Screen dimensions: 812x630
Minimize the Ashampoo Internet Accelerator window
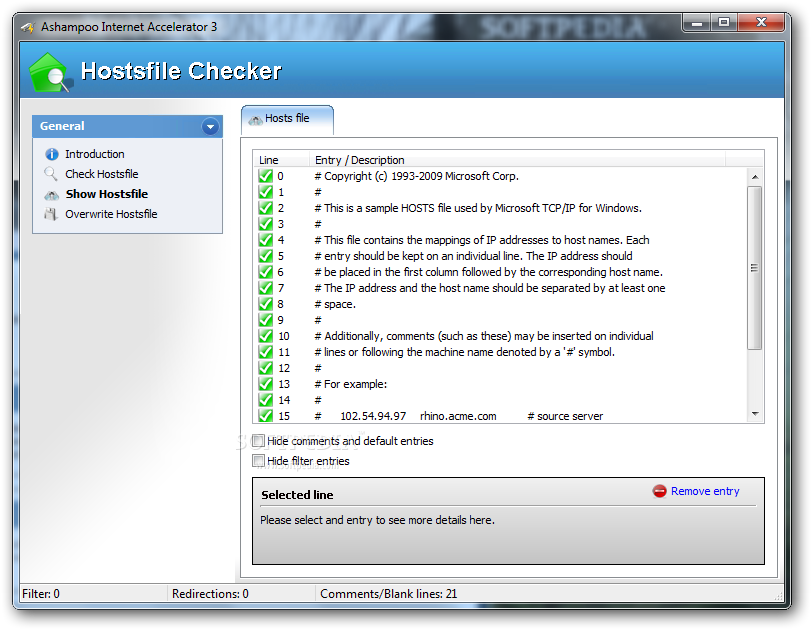(697, 23)
